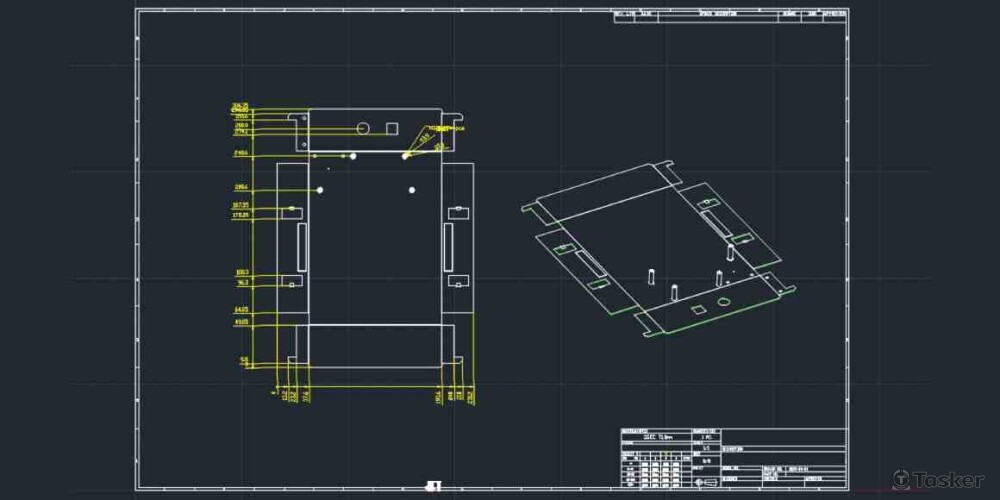The image size is (1000, 500).
Task: Click the projection symbol in the title block
Action: coord(705,482)
